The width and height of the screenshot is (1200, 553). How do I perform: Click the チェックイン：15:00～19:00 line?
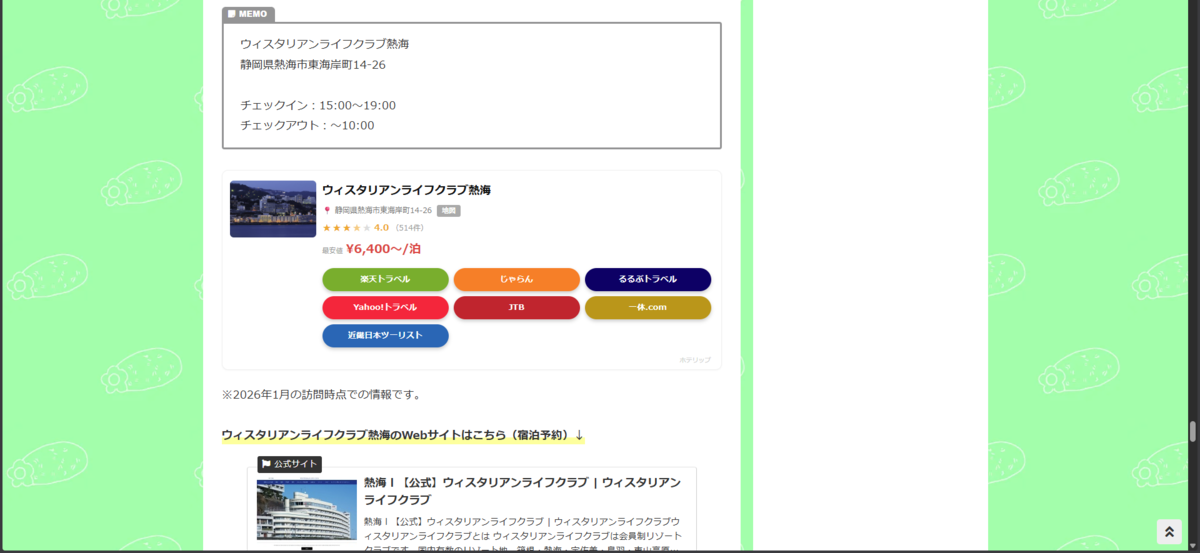[318, 105]
